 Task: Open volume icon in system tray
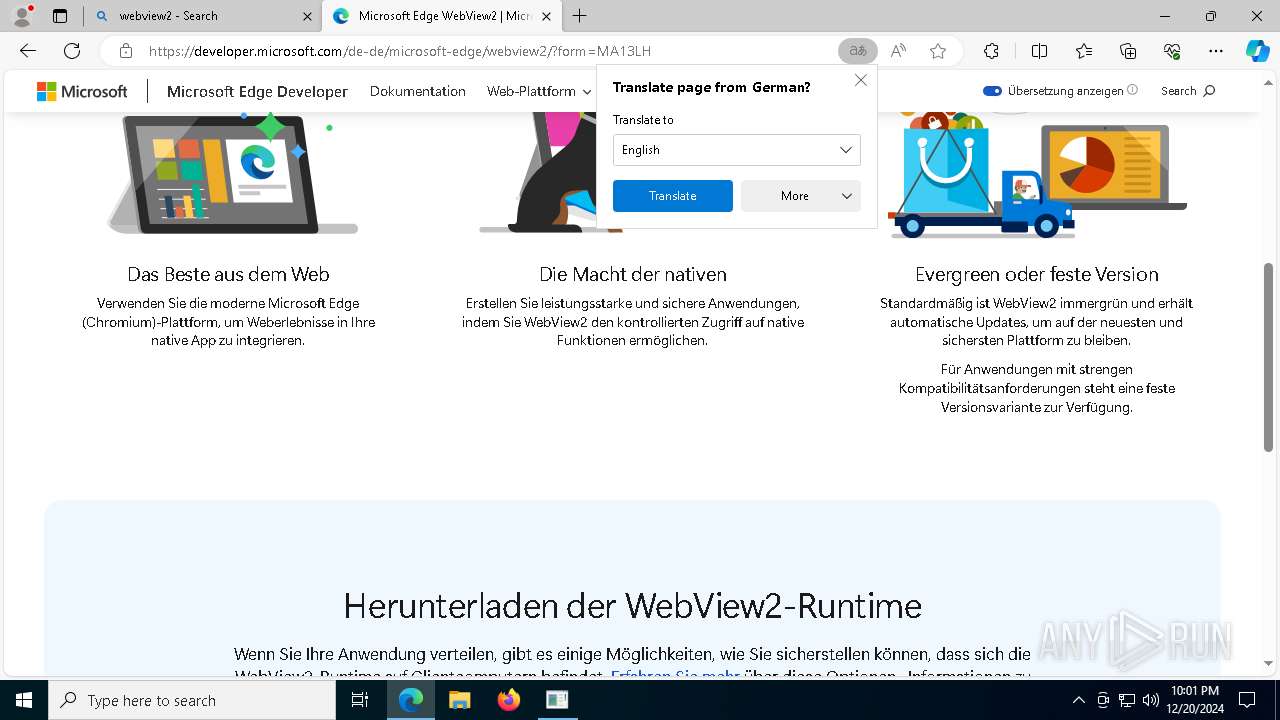tap(1150, 700)
